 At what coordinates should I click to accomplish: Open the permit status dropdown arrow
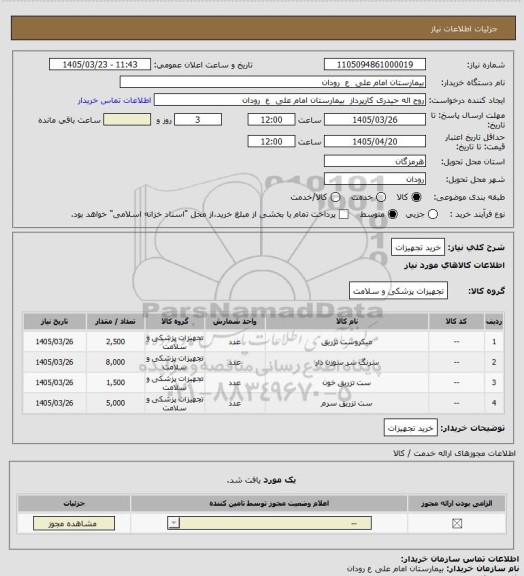(173, 523)
